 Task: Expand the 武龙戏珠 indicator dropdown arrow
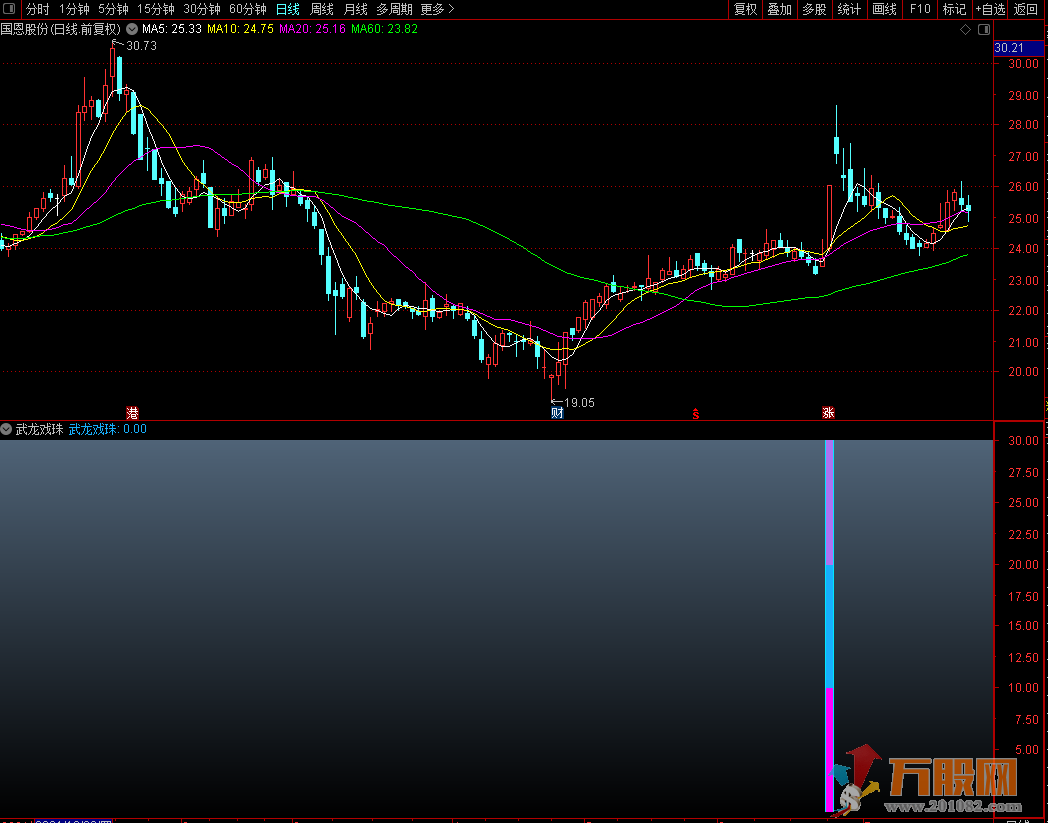6,429
